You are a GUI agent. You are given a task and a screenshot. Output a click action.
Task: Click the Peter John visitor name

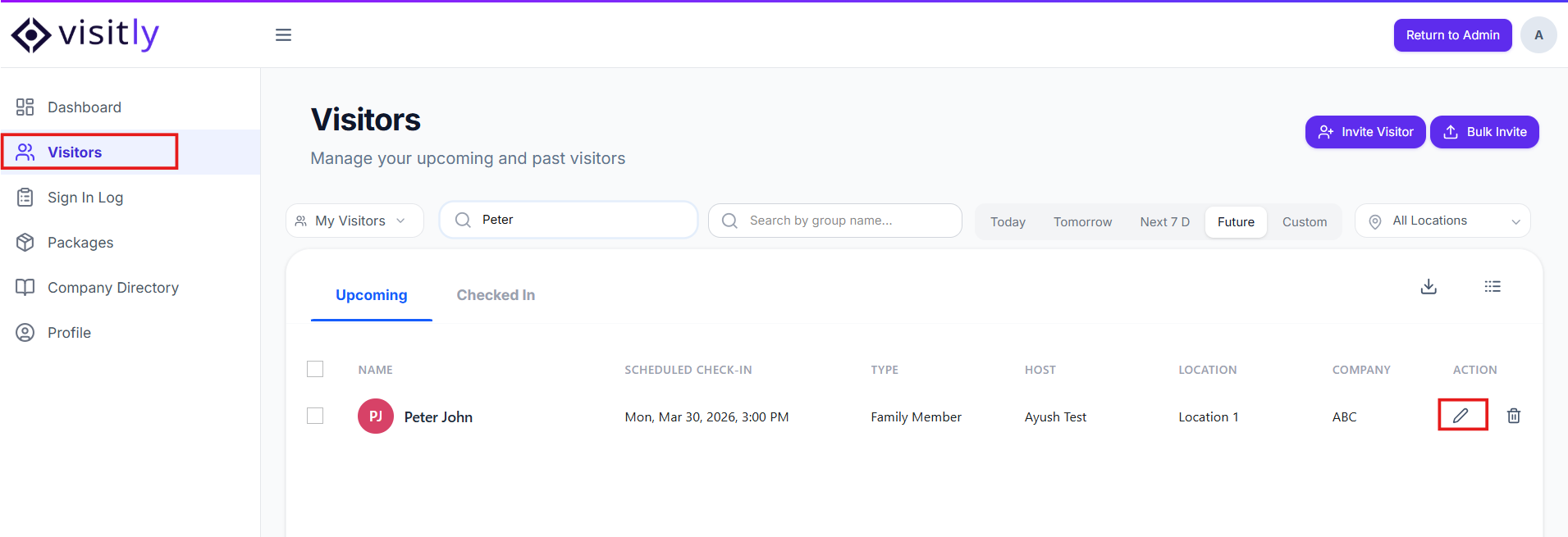(438, 417)
